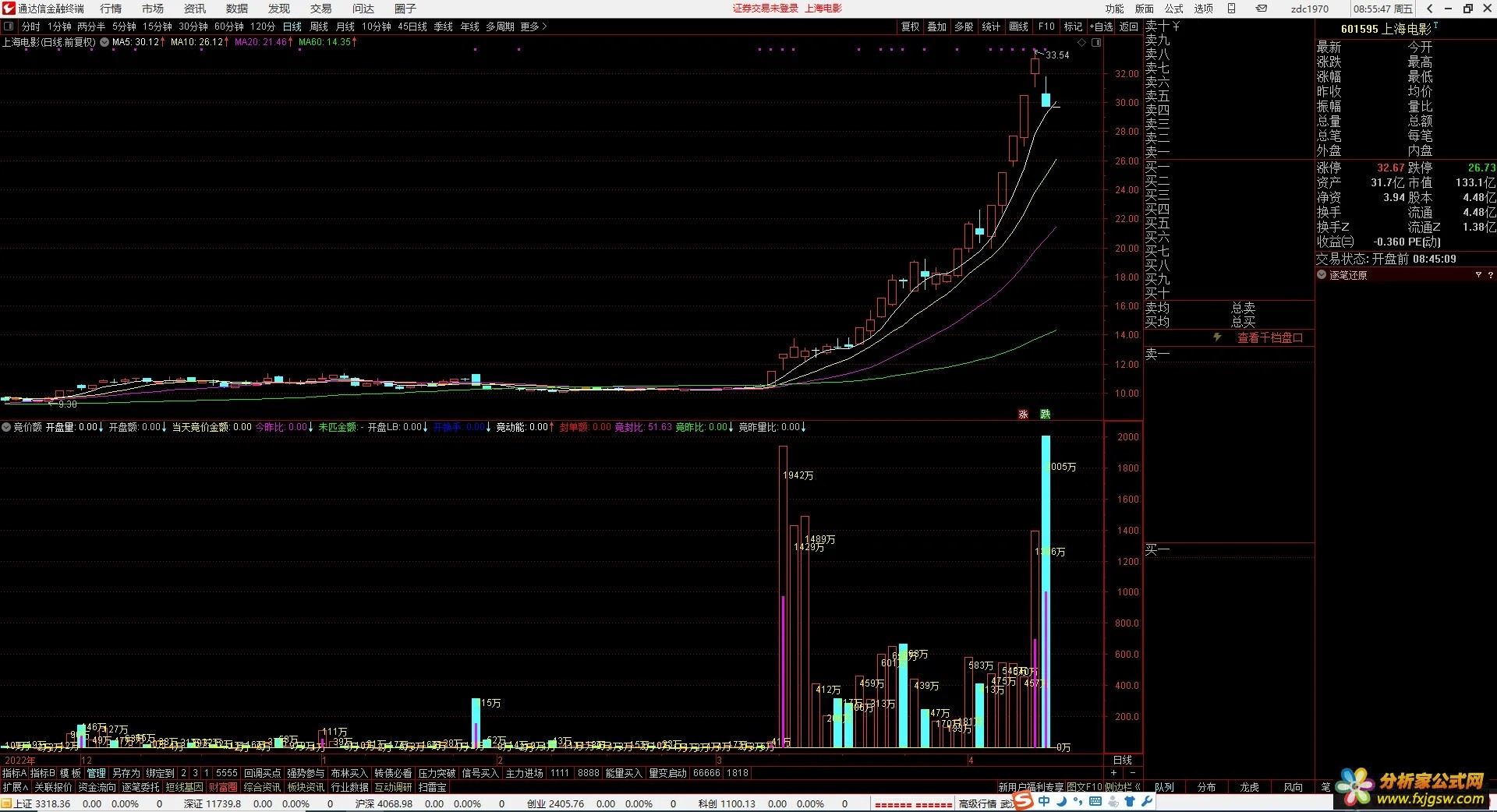Viewport: 1497px width, 812px height.
Task: Toggle 画线 drawing tools
Action: [1018, 26]
